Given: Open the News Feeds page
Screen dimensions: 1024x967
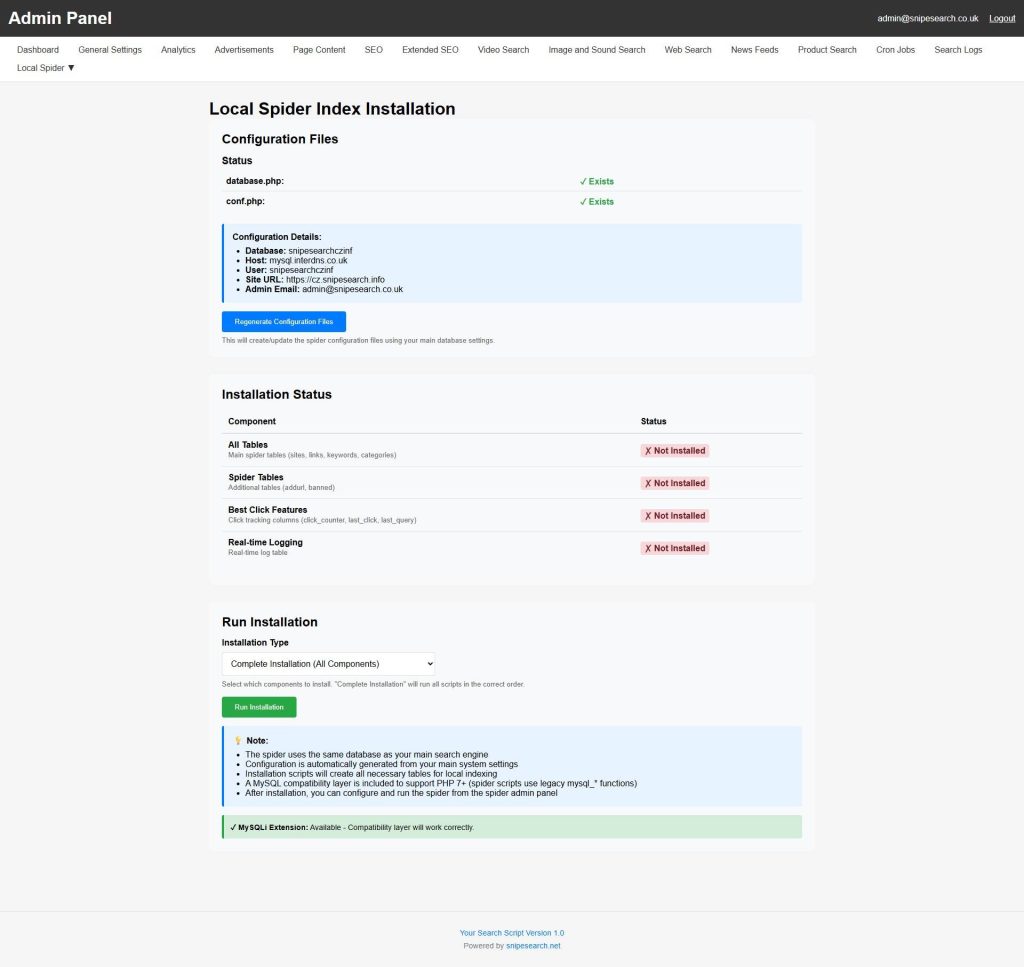Looking at the screenshot, I should point(754,50).
